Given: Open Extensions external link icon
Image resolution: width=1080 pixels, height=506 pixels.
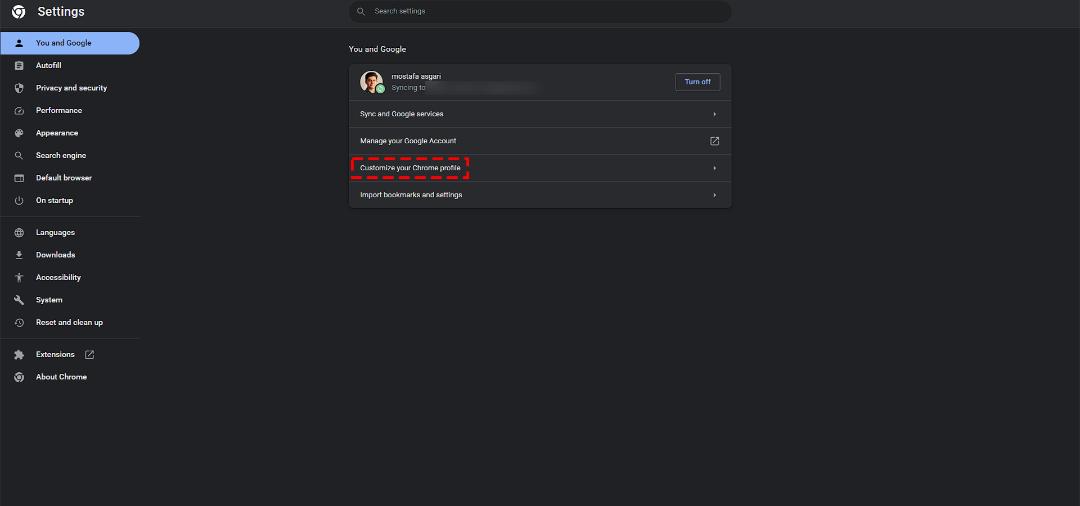Looking at the screenshot, I should click(x=90, y=355).
